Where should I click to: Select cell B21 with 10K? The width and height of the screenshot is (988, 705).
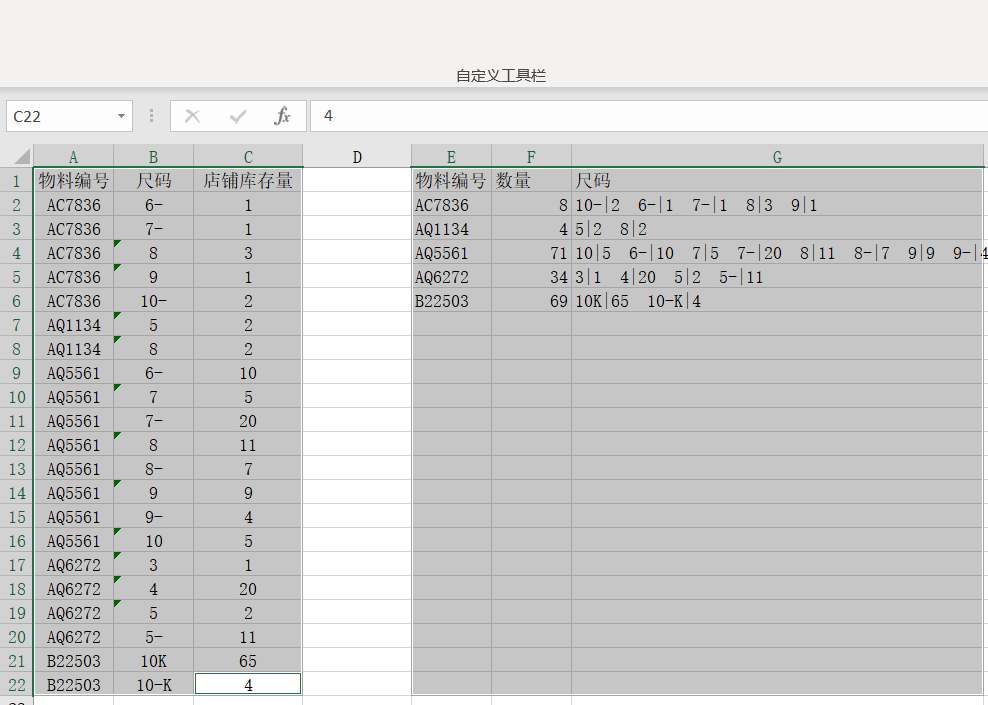[x=153, y=661]
